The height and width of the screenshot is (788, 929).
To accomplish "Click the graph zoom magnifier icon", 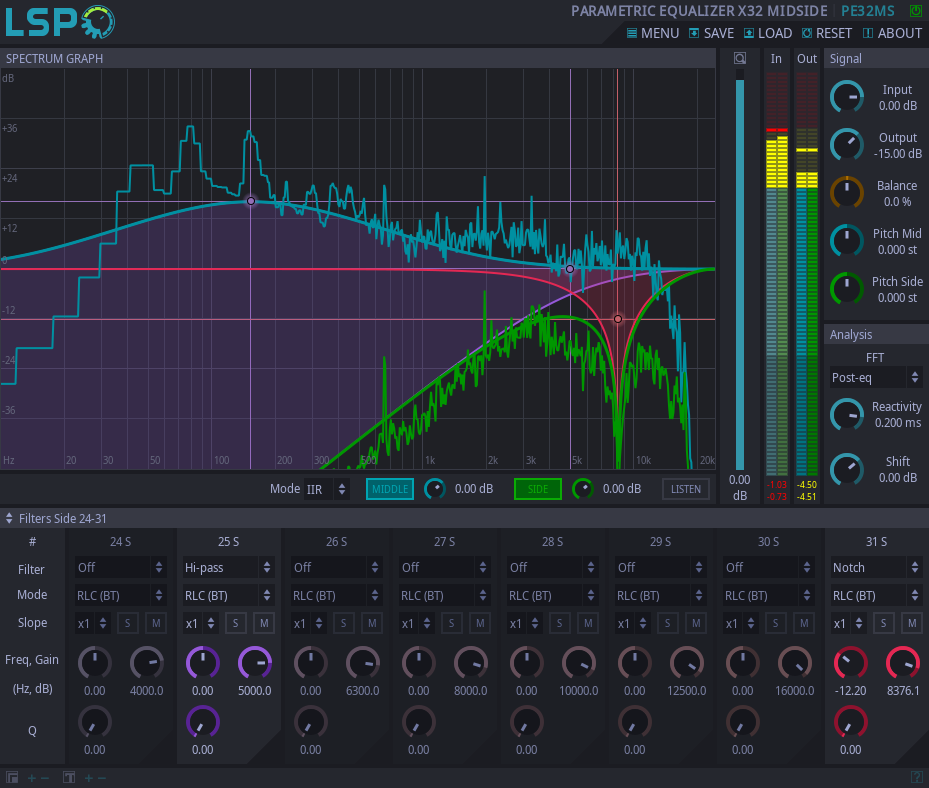I will [x=739, y=58].
